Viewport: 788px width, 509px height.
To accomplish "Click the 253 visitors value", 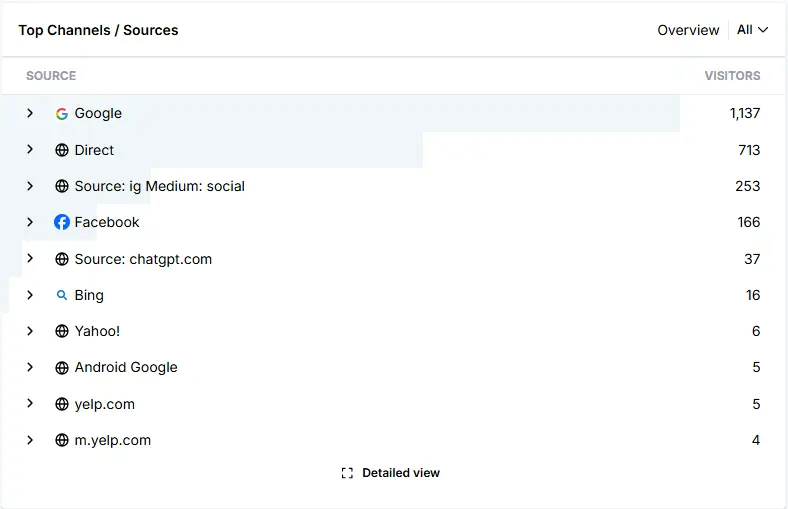I will pos(748,186).
